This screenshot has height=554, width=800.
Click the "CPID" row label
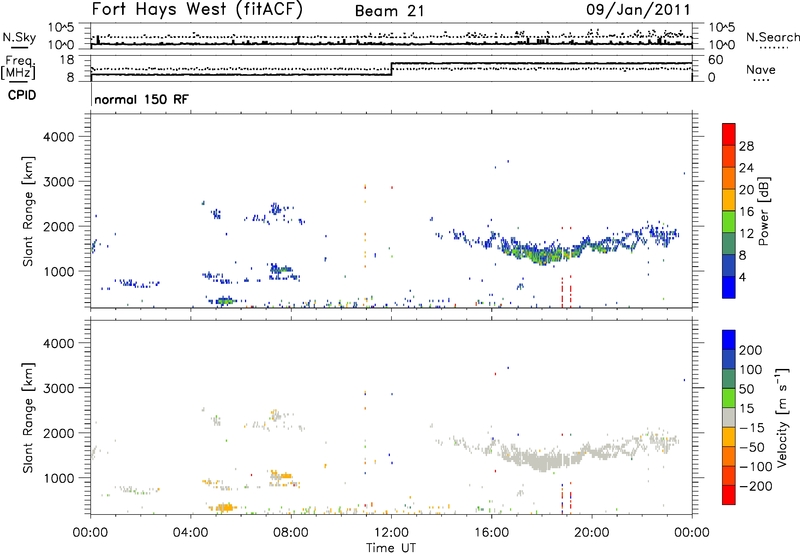(21, 95)
